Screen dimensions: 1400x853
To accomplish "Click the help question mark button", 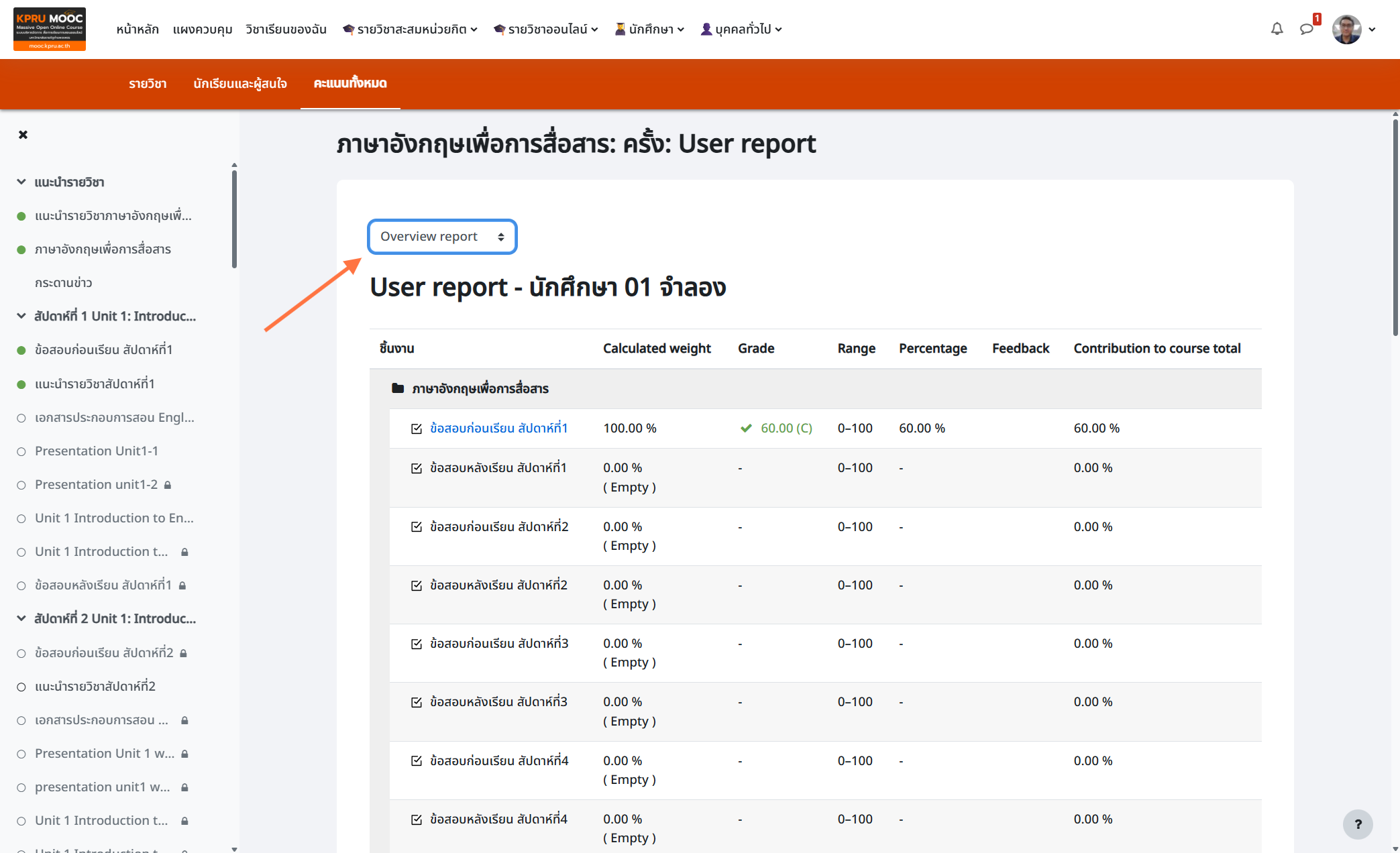I will point(1358,824).
